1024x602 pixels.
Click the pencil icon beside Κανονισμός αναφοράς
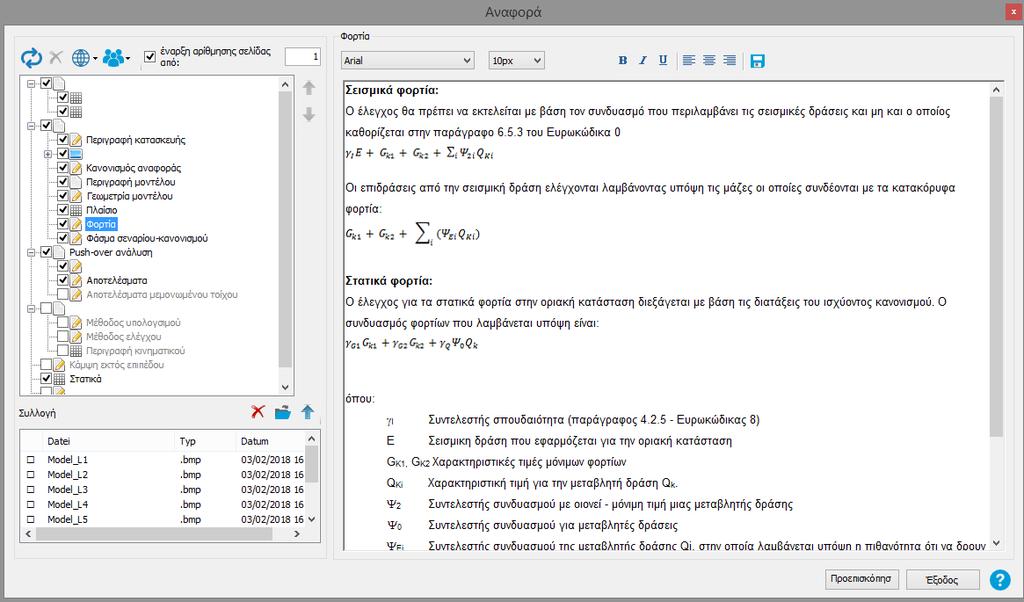[76, 168]
